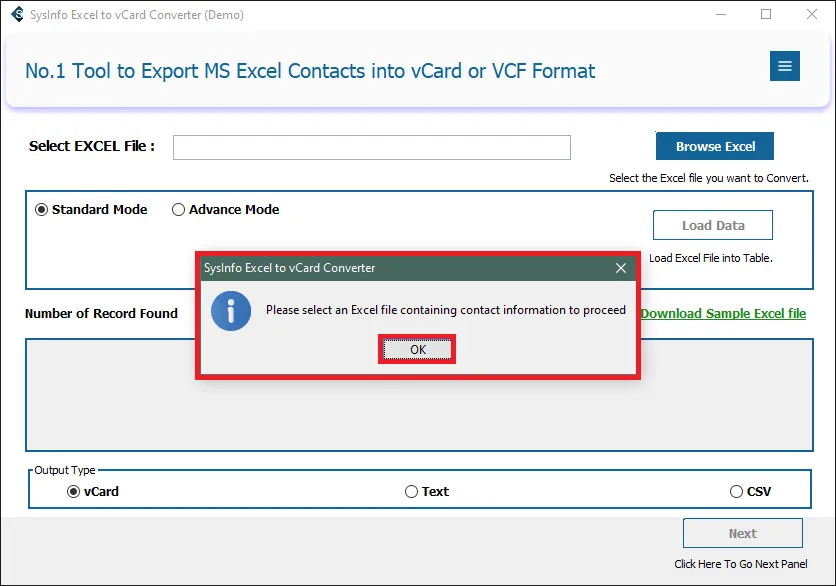The width and height of the screenshot is (836, 586).
Task: Open the hamburger menu icon
Action: pos(784,66)
